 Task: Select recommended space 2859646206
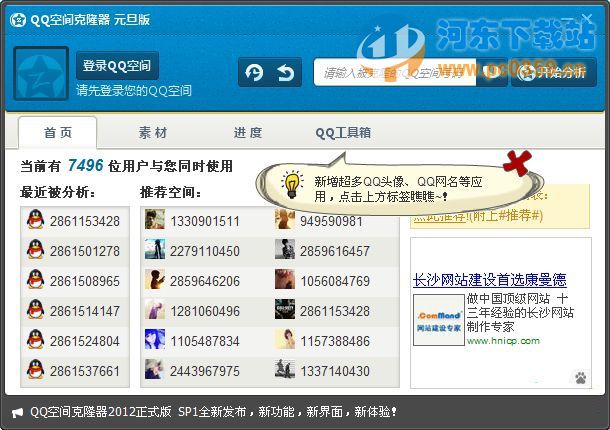pos(205,281)
